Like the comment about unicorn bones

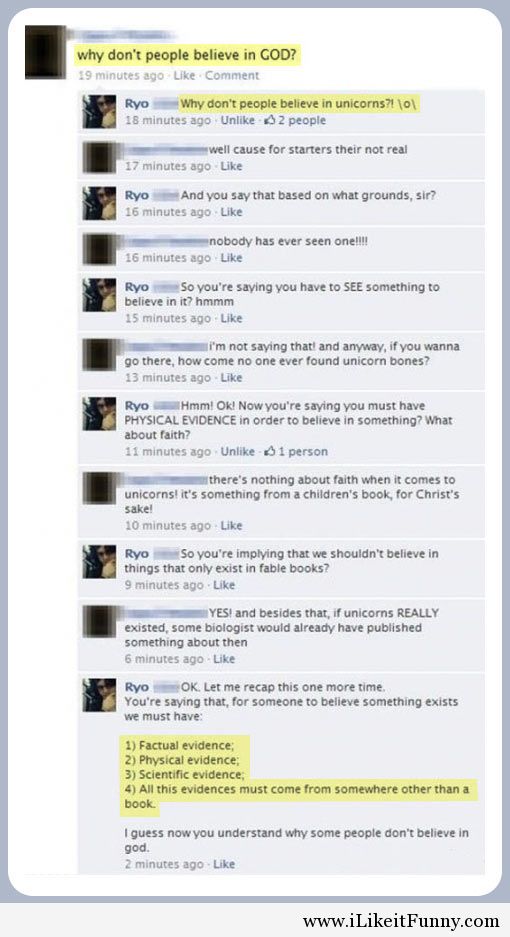tap(231, 378)
